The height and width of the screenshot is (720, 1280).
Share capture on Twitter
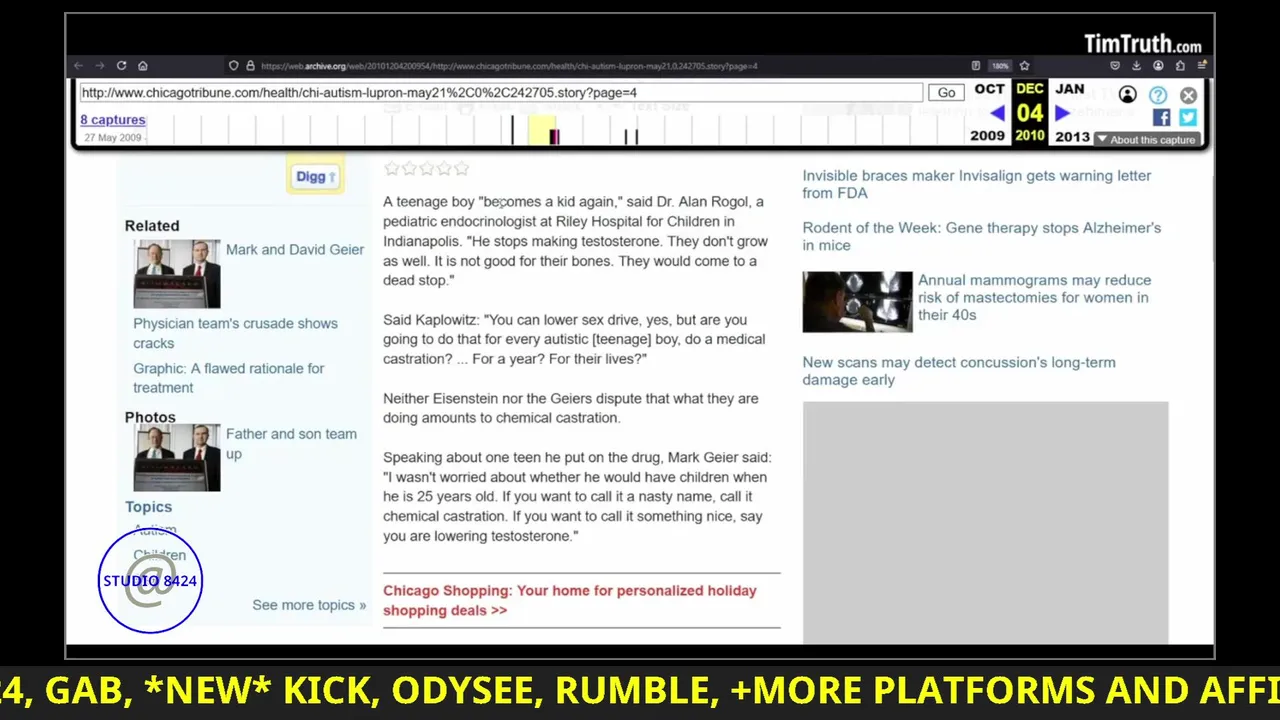[x=1187, y=117]
